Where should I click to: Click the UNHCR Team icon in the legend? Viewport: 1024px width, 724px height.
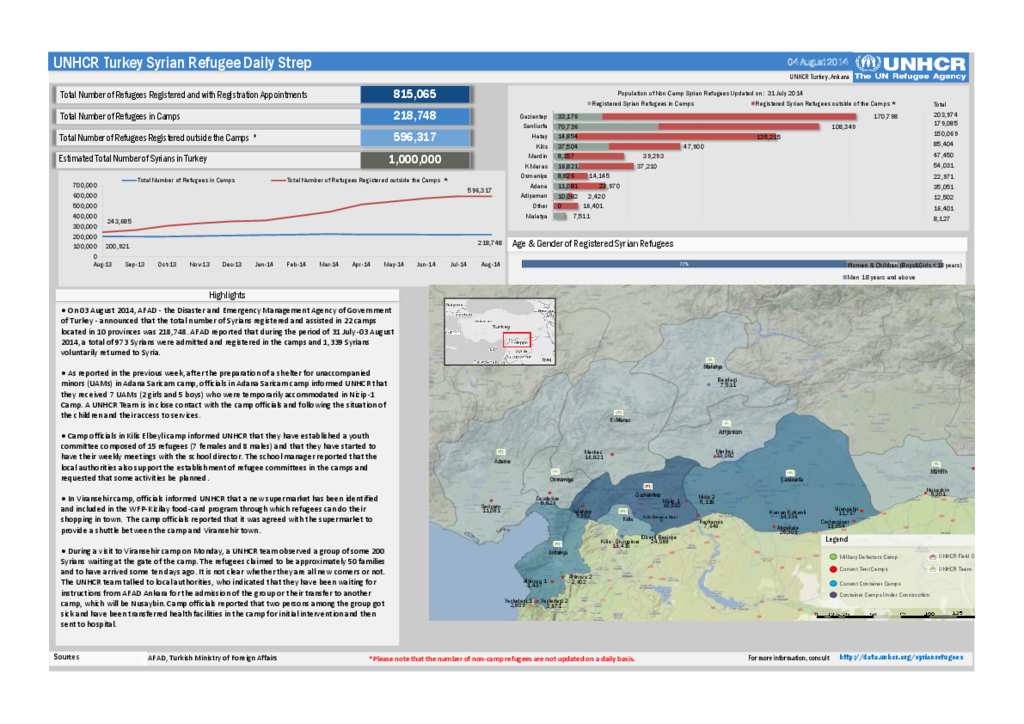(934, 569)
